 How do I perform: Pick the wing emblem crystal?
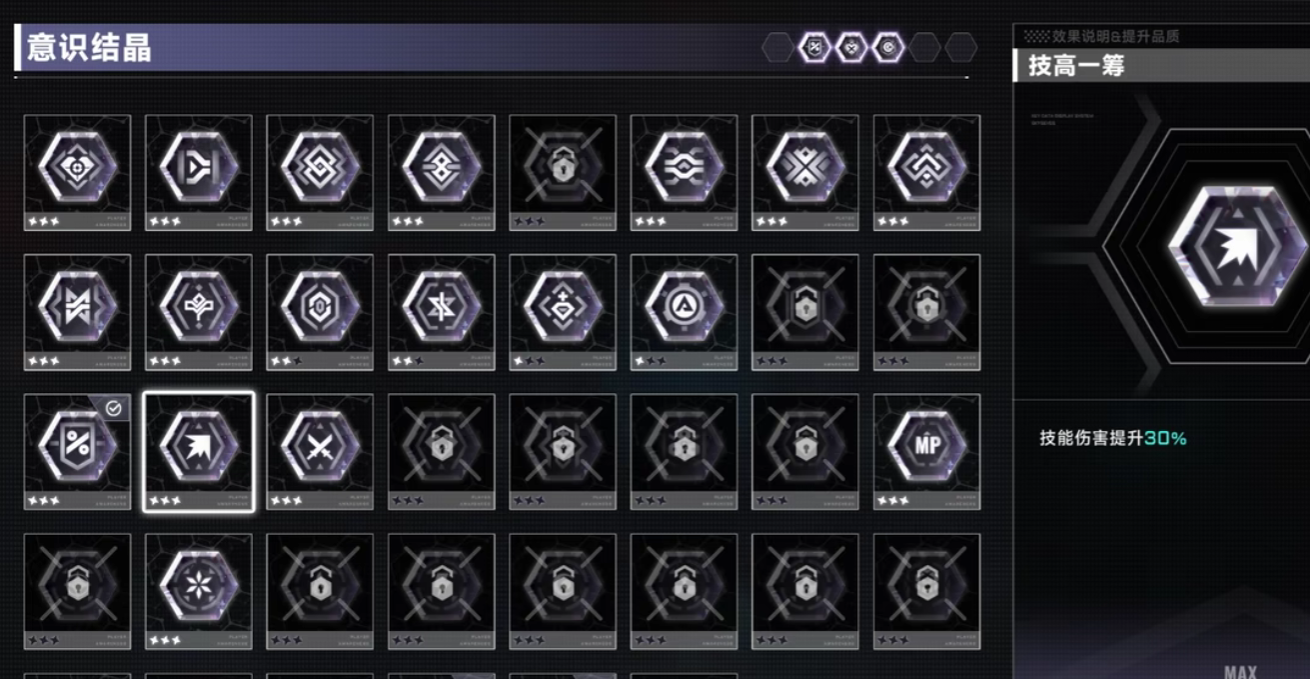point(198,312)
